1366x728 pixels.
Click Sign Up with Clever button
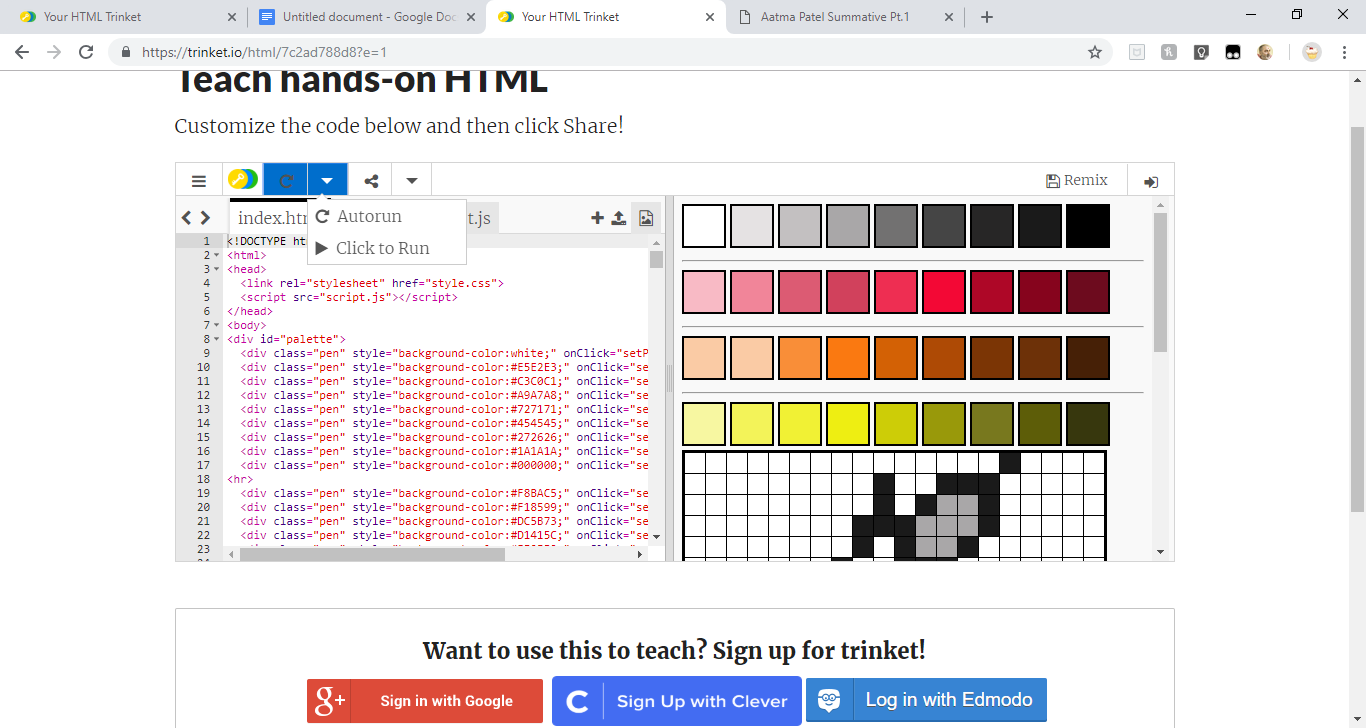(x=677, y=701)
